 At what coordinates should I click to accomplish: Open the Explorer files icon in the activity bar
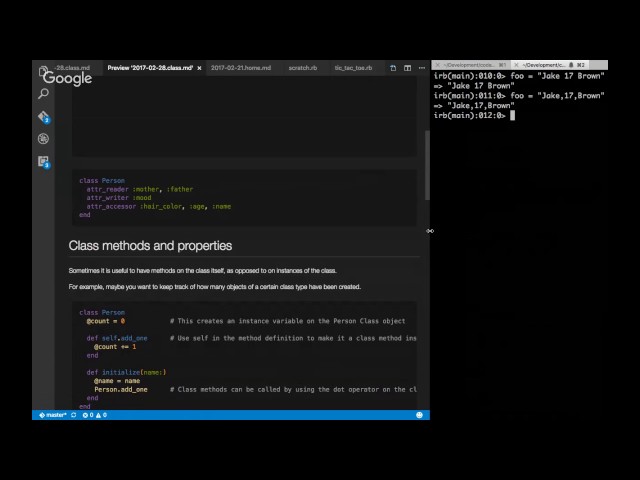(x=42, y=71)
